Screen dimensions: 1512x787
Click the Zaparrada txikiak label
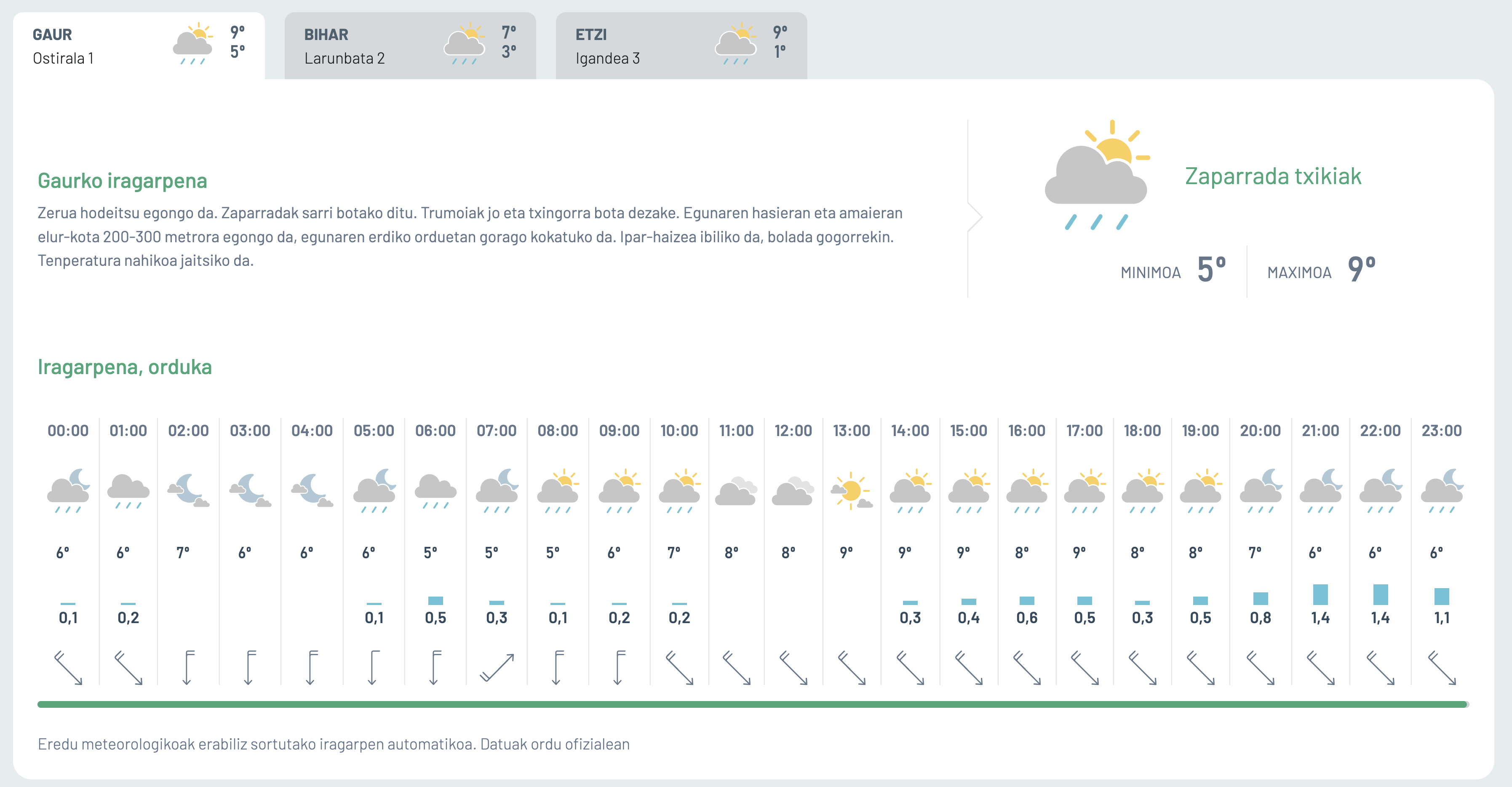pyautogui.click(x=1272, y=176)
